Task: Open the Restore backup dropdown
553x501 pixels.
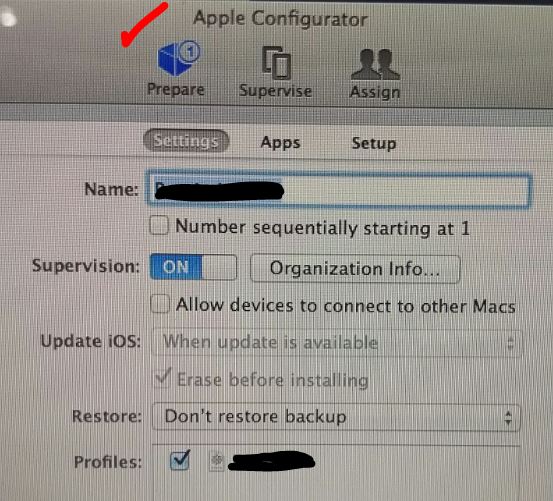Action: pos(336,417)
